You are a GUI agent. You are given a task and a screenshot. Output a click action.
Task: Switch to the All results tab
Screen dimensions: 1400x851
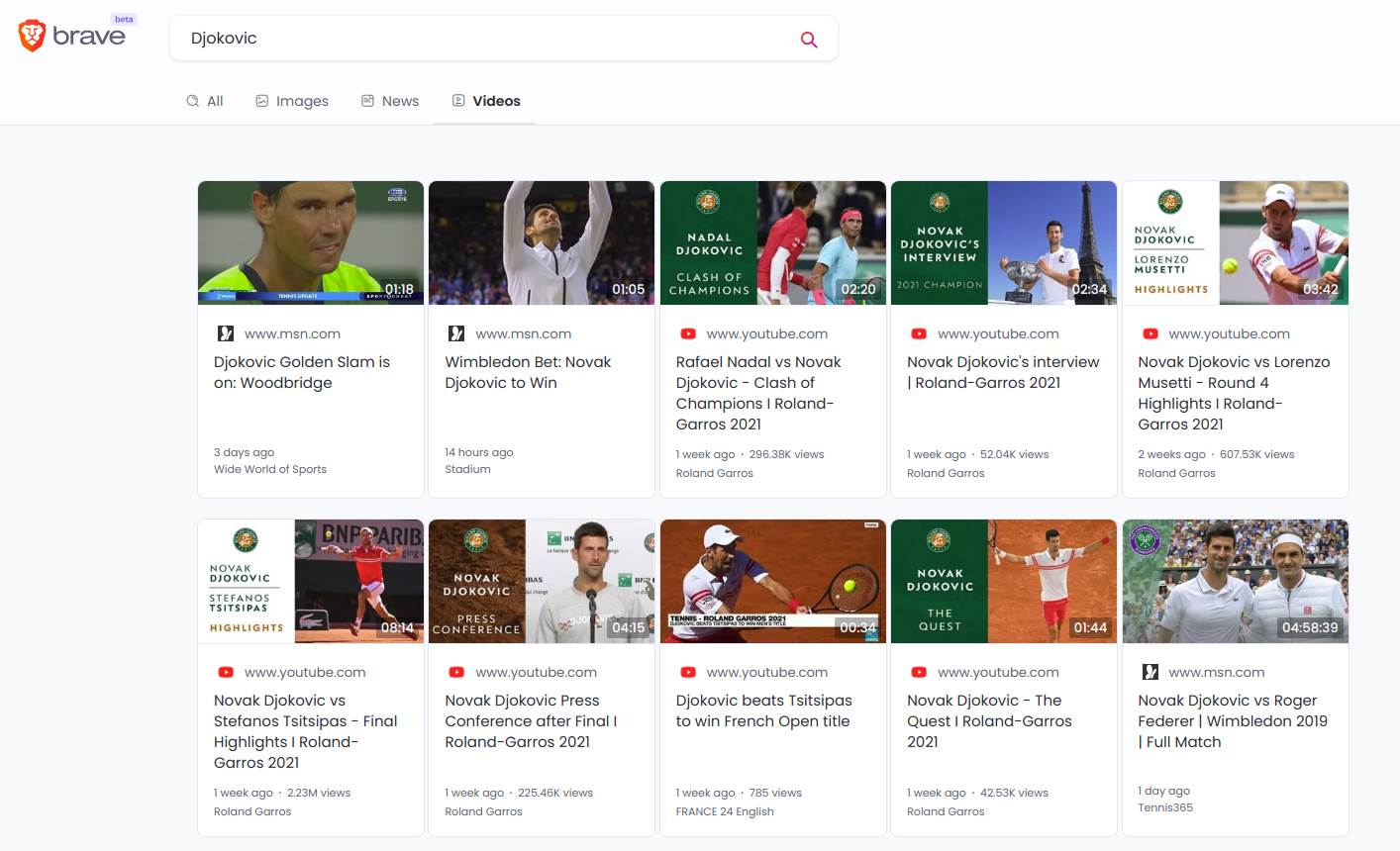[x=213, y=100]
